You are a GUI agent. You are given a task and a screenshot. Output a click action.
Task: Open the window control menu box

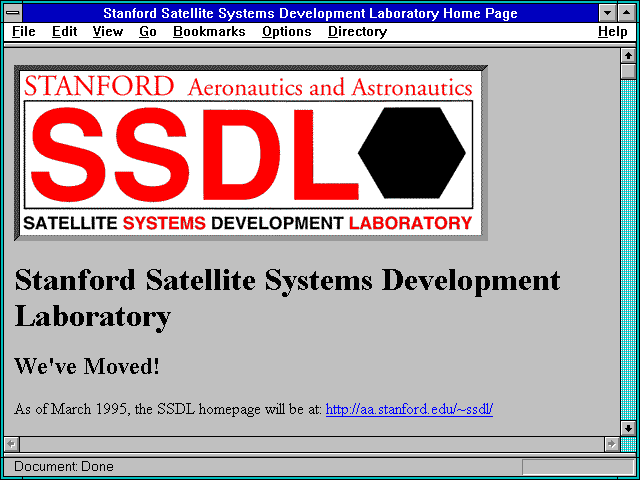tap(13, 13)
